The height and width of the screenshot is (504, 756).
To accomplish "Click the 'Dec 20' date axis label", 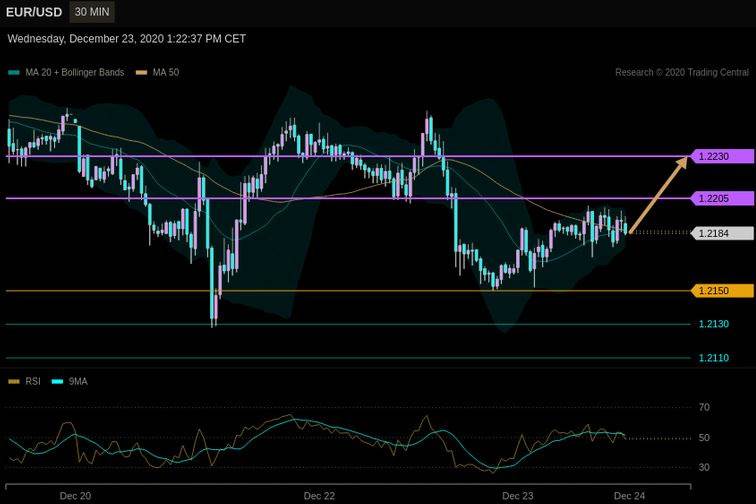I will (x=75, y=496).
